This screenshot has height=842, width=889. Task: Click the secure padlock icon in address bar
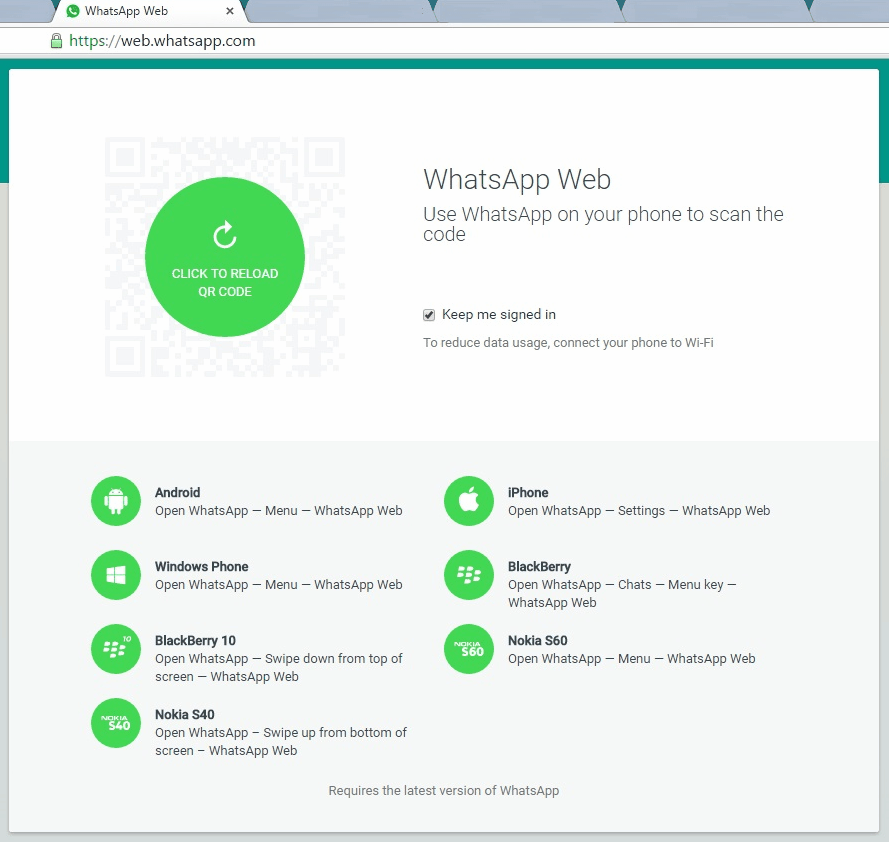coord(56,40)
